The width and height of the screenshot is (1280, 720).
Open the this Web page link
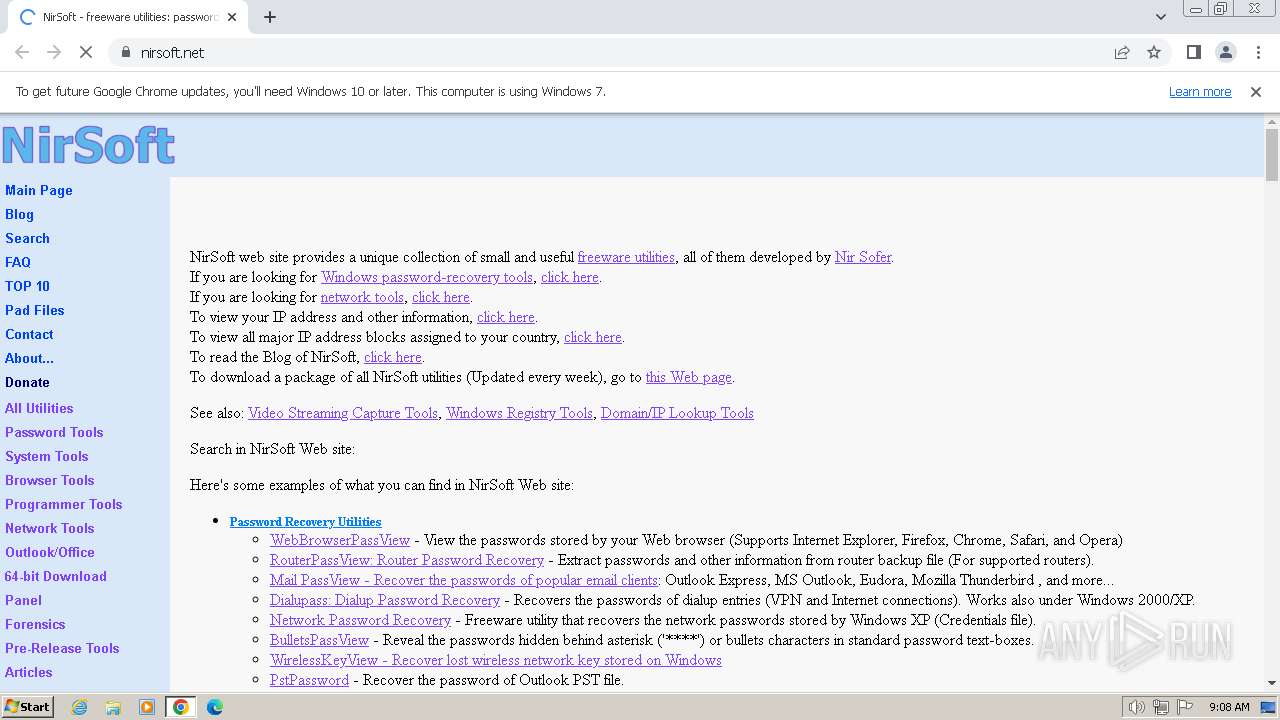(x=689, y=377)
